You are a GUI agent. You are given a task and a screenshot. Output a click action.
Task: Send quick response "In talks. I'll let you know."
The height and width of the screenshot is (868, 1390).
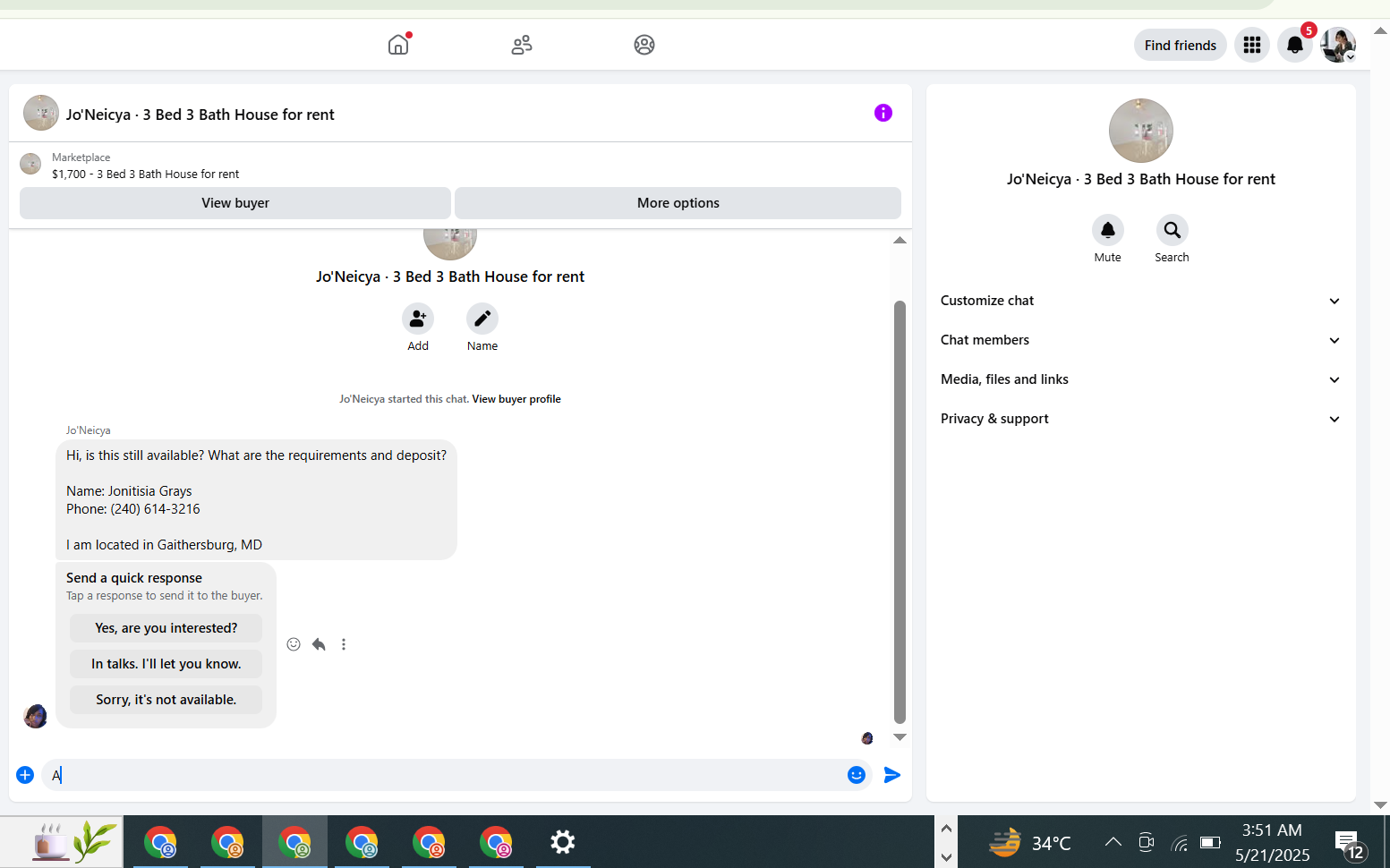point(166,664)
